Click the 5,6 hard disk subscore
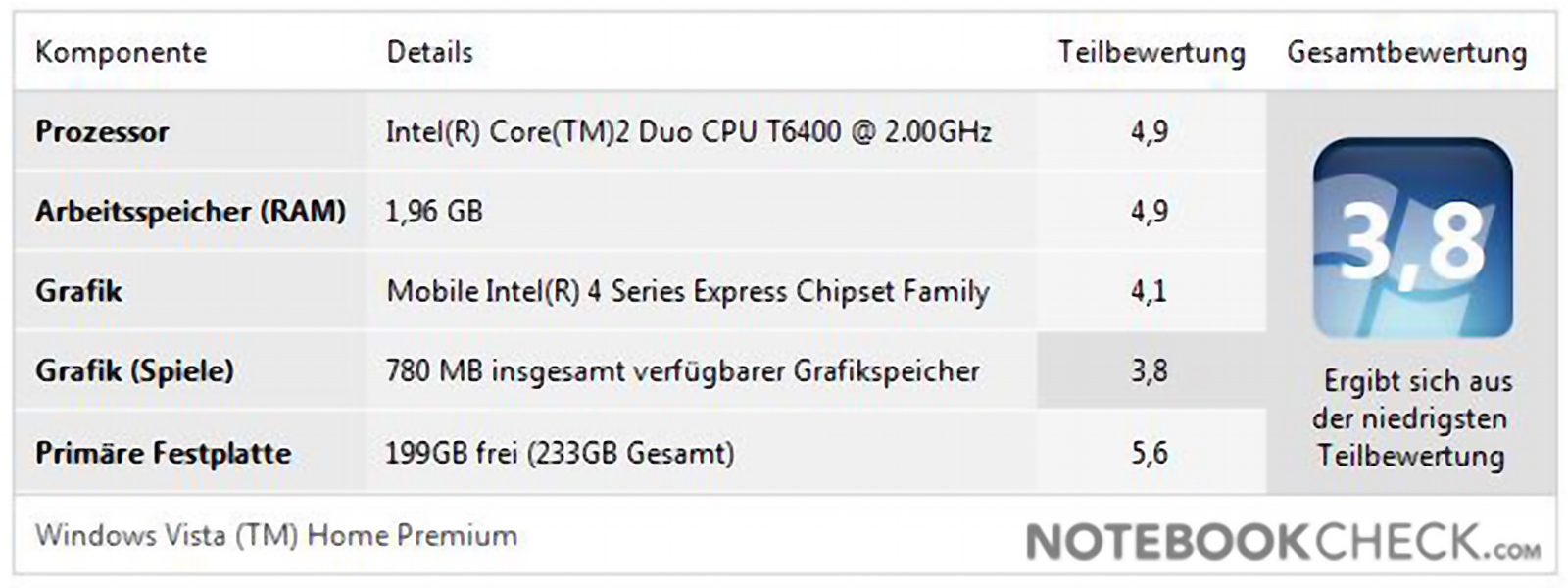The image size is (1568, 588). tap(1149, 453)
